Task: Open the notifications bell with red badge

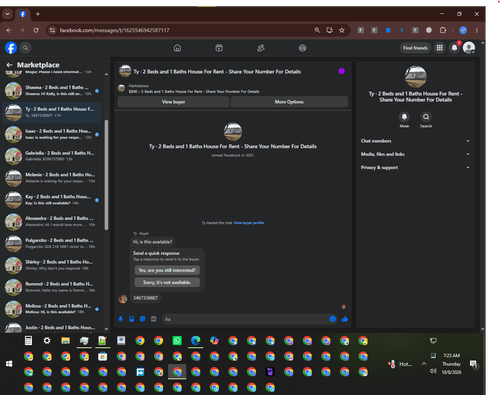Action: point(454,48)
